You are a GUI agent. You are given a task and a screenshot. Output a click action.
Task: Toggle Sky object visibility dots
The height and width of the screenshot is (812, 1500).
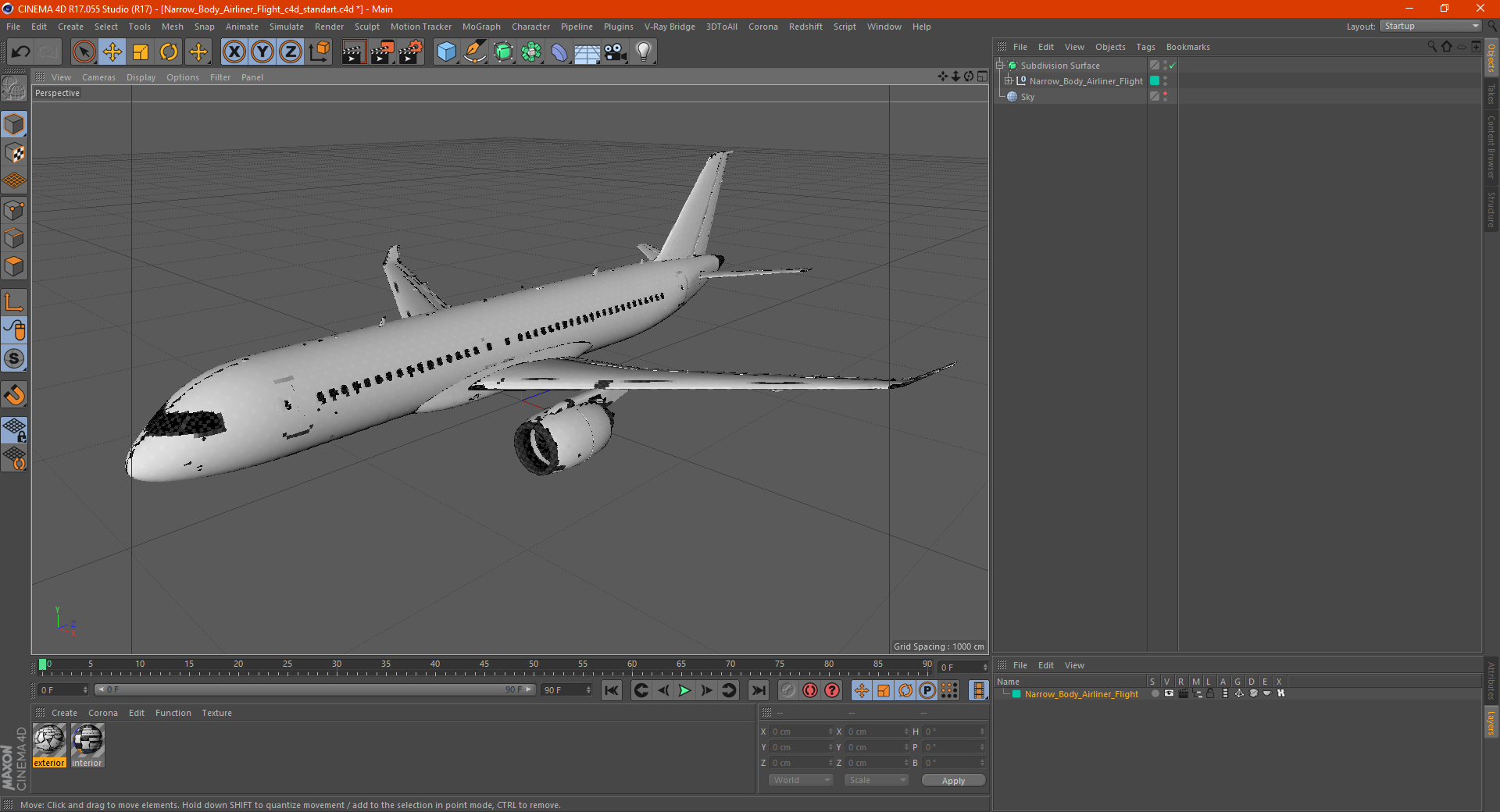click(1165, 96)
